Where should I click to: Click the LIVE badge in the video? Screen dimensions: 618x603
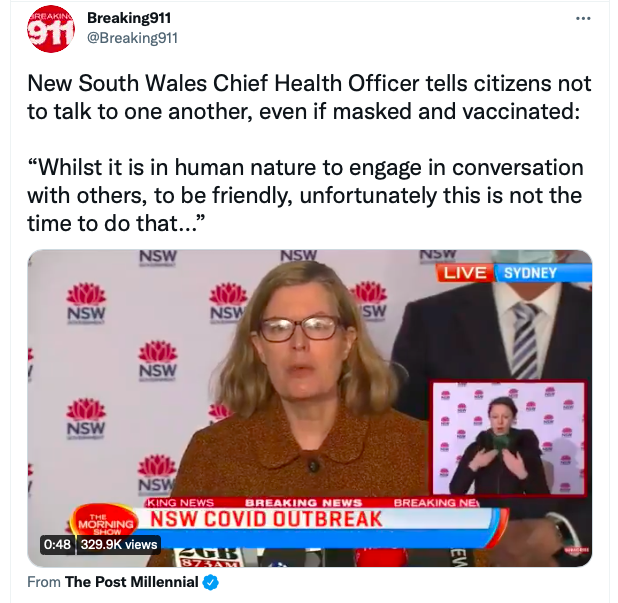pos(465,273)
